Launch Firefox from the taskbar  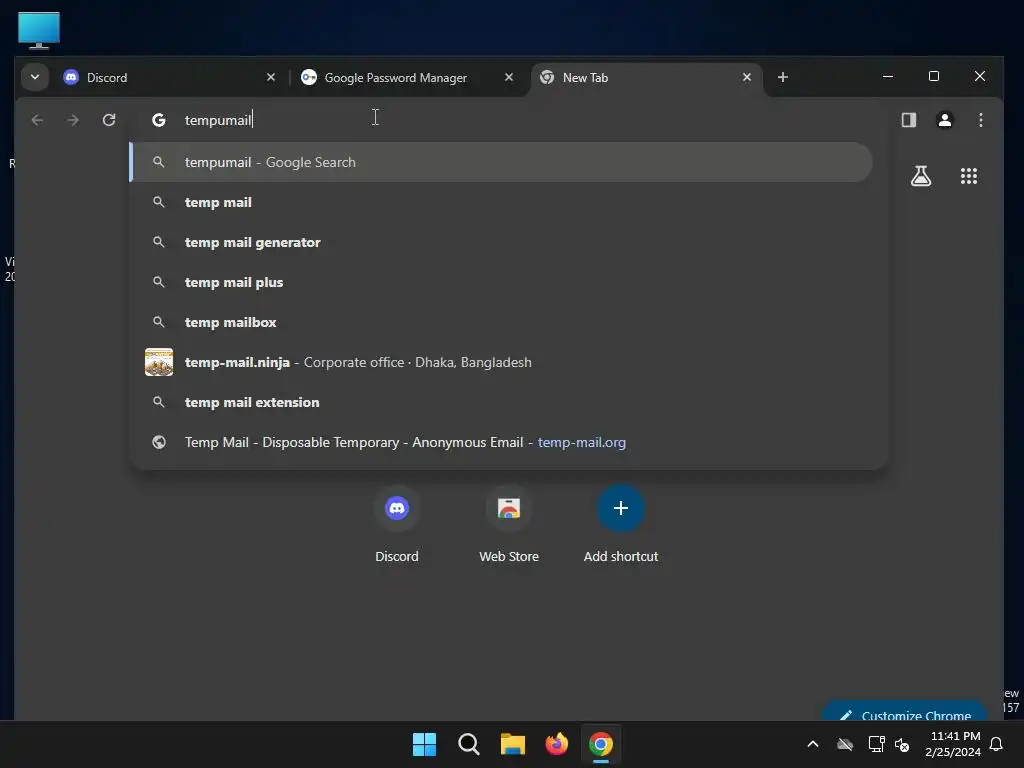click(556, 744)
